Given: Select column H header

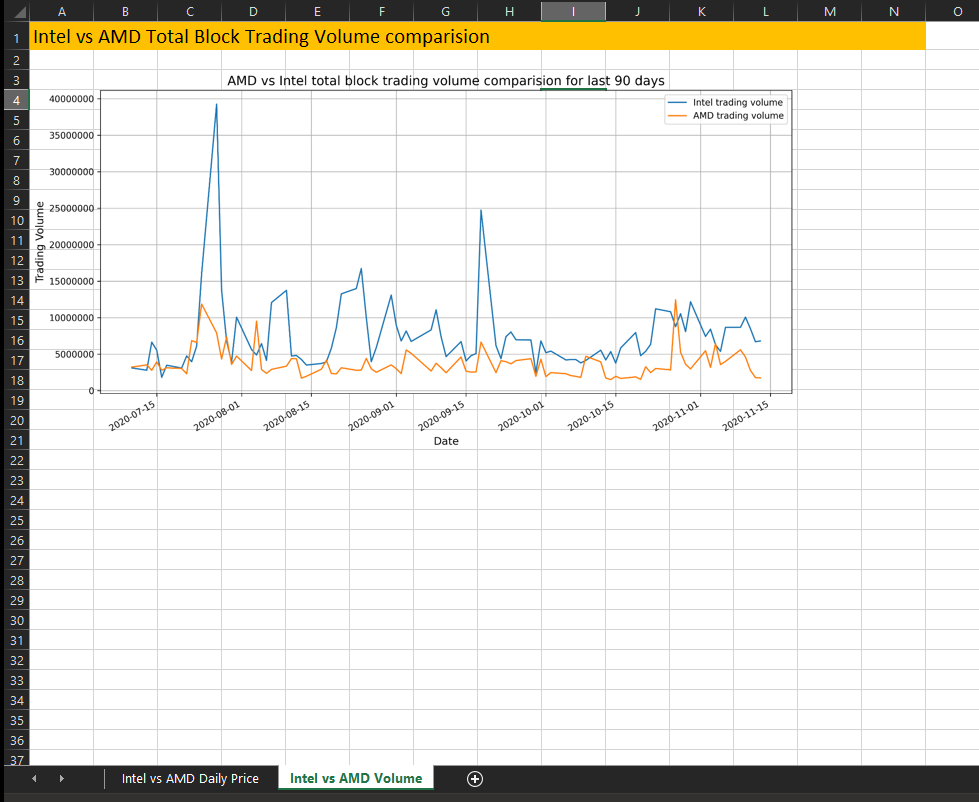Looking at the screenshot, I should coord(509,11).
